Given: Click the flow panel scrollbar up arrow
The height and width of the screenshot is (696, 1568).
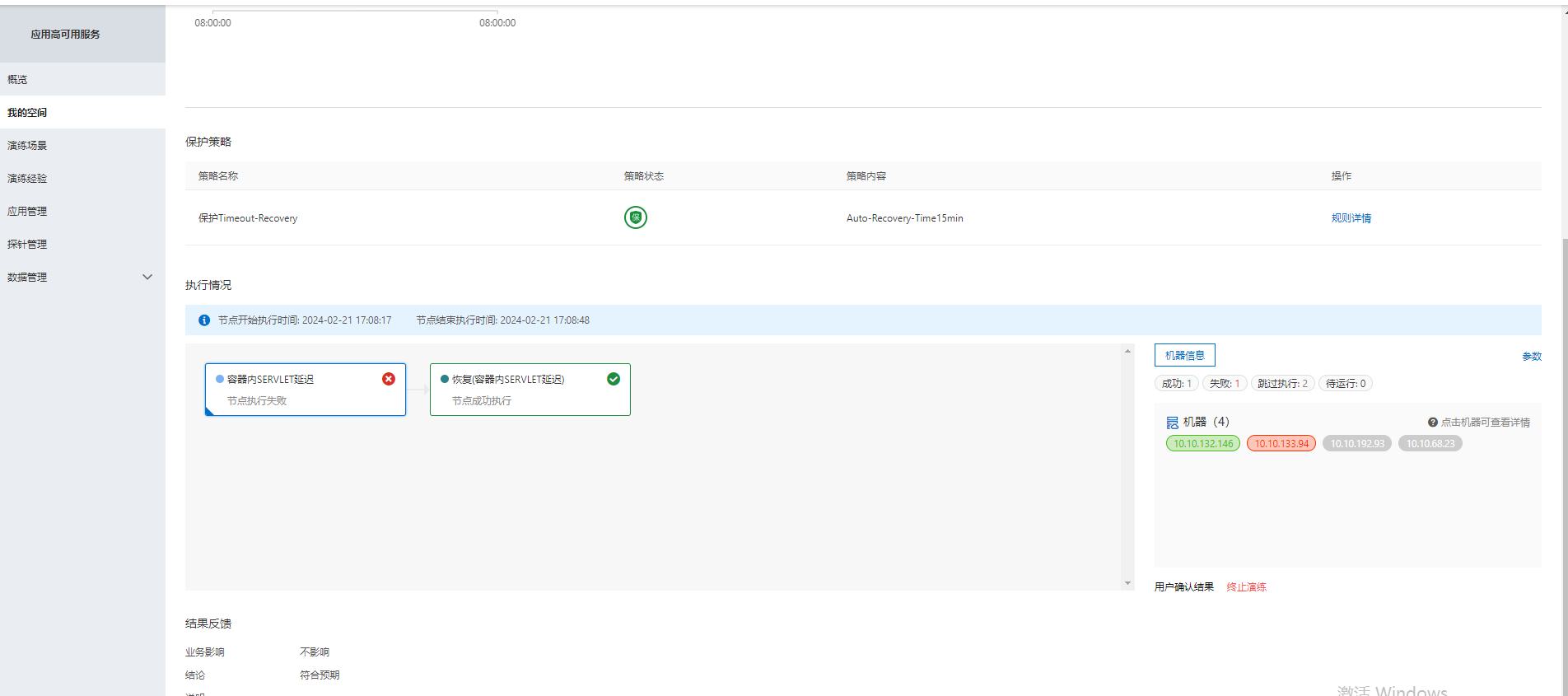Looking at the screenshot, I should point(1127,351).
